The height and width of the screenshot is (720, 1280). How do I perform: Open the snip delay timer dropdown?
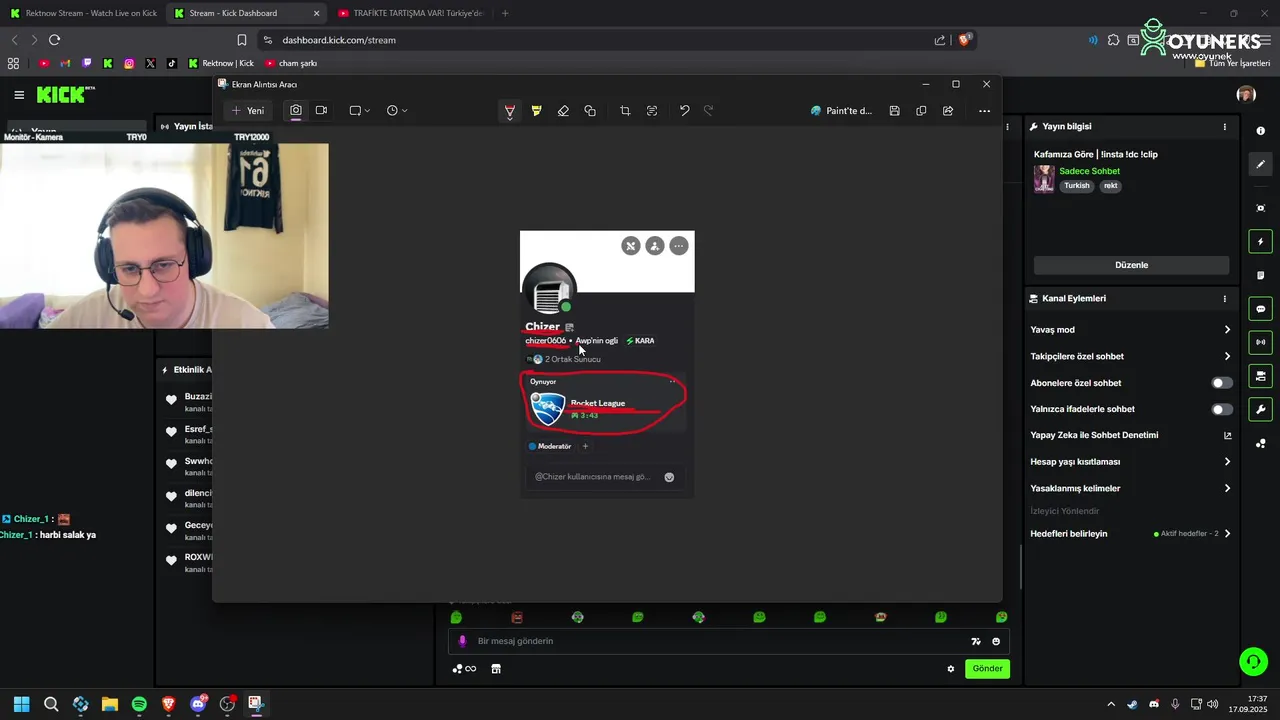coord(397,111)
